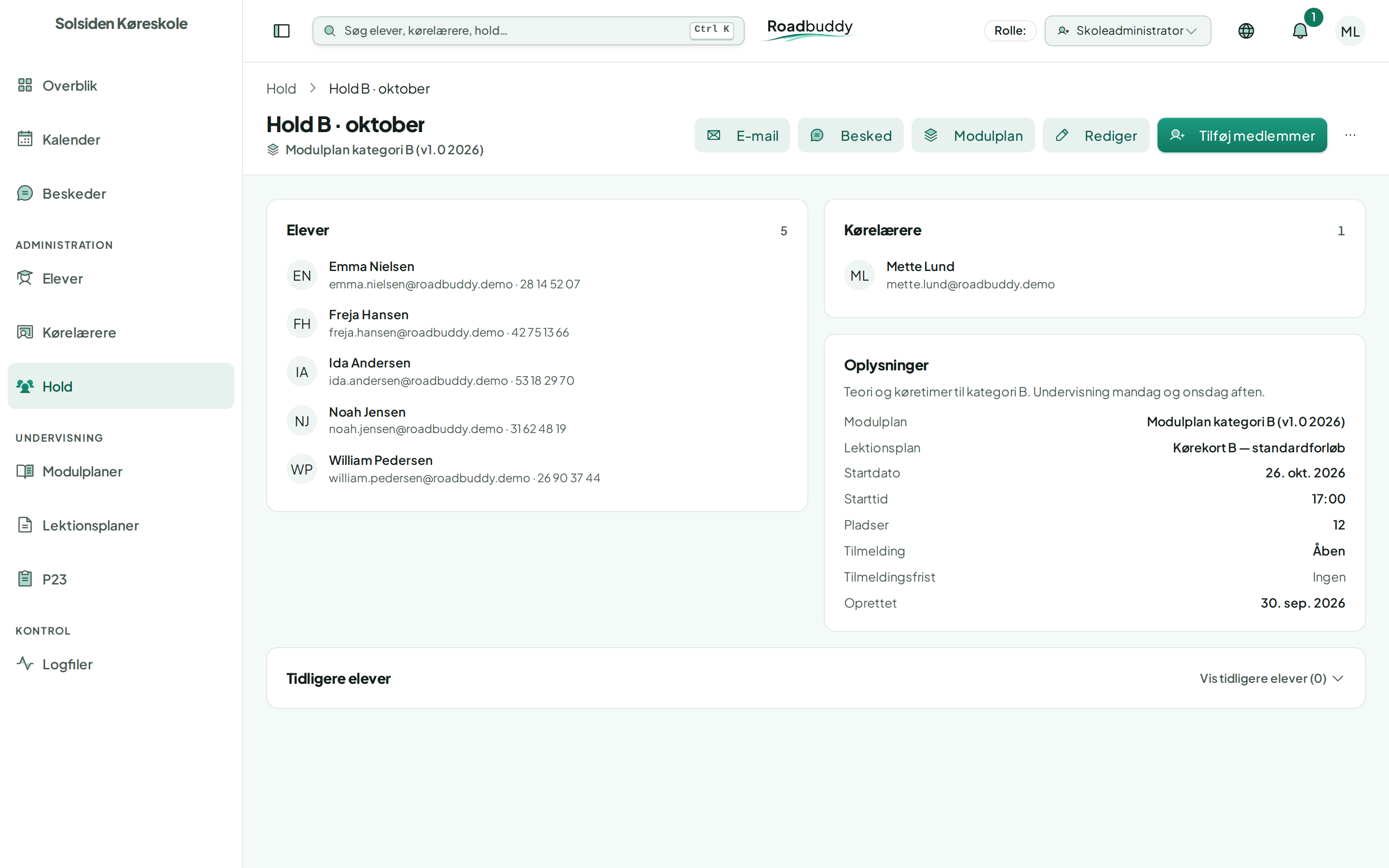The width and height of the screenshot is (1389, 868).
Task: Click the Rediger button
Action: (1096, 136)
